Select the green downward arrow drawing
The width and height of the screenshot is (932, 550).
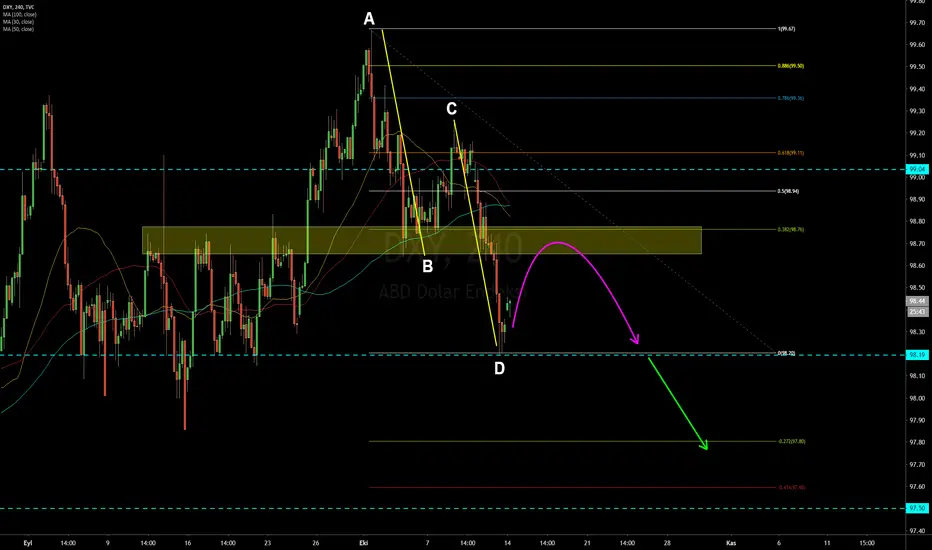(x=678, y=403)
